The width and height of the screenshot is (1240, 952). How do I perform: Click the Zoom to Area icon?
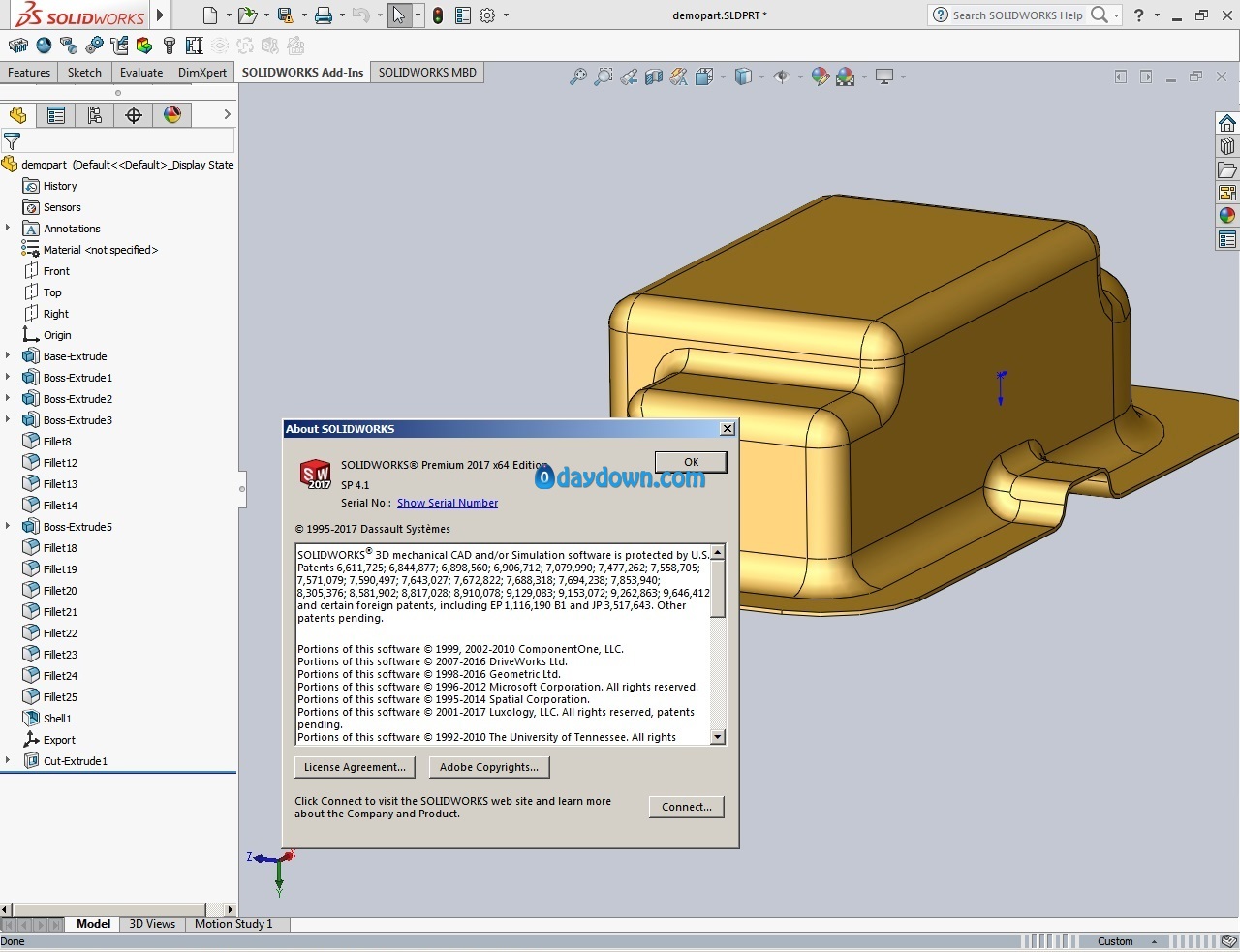pos(604,77)
